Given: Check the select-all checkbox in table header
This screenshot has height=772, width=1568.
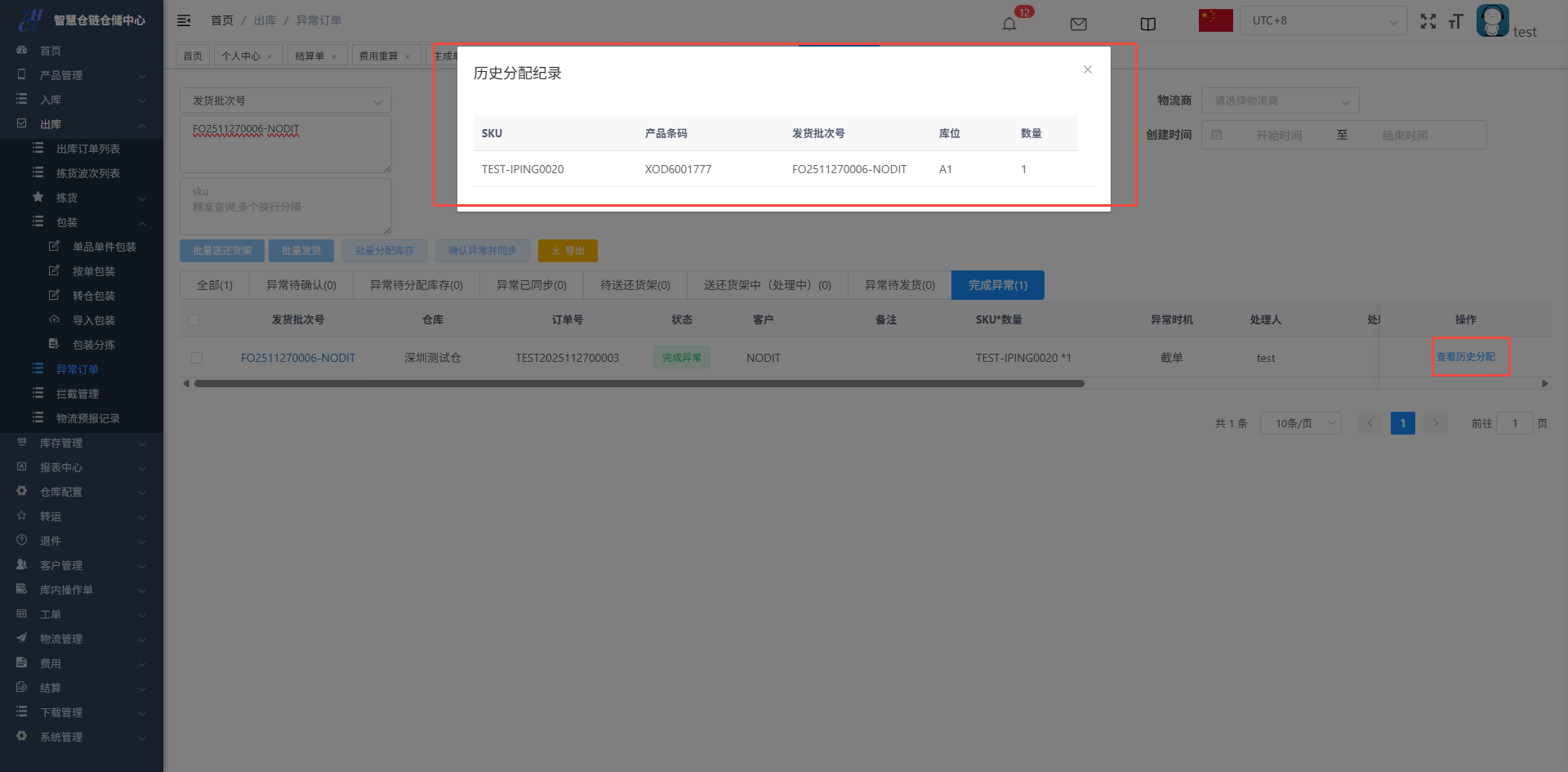Looking at the screenshot, I should pyautogui.click(x=194, y=320).
